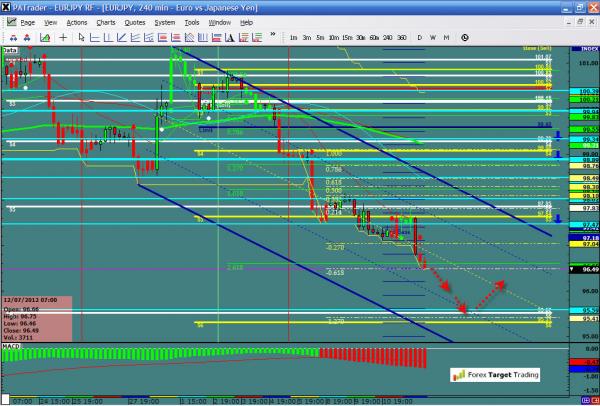Click the 96.49 current price marker

pos(577,270)
